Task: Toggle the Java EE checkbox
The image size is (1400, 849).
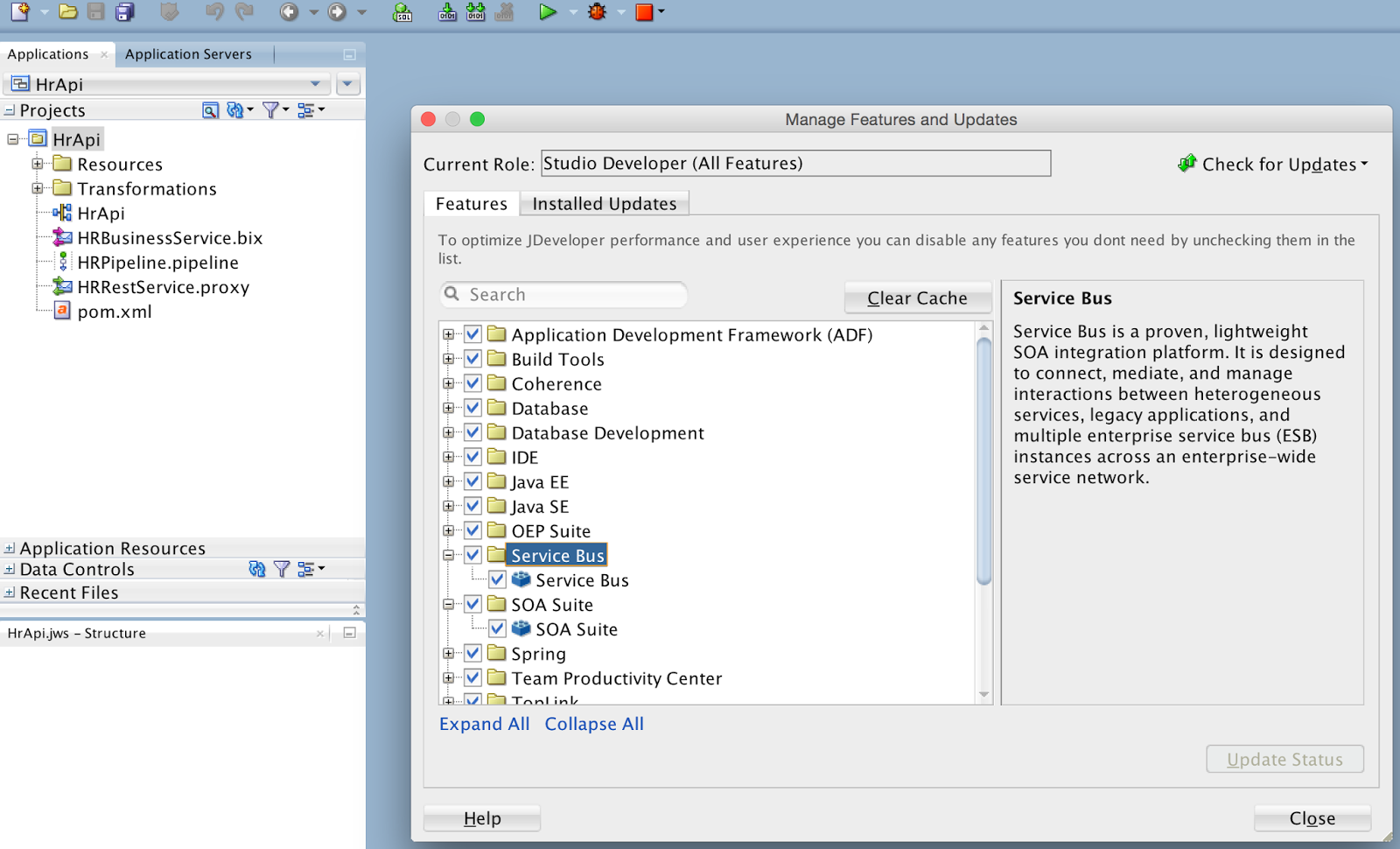Action: click(x=473, y=481)
